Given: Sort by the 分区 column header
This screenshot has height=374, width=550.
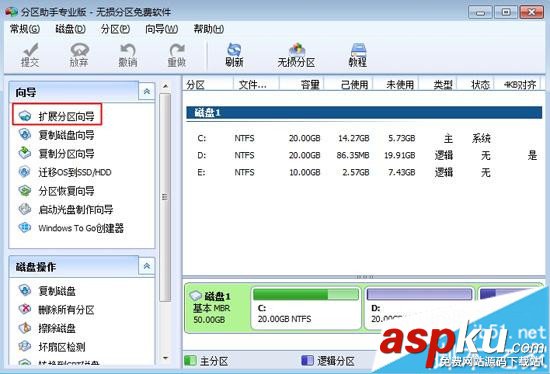Looking at the screenshot, I should 208,85.
